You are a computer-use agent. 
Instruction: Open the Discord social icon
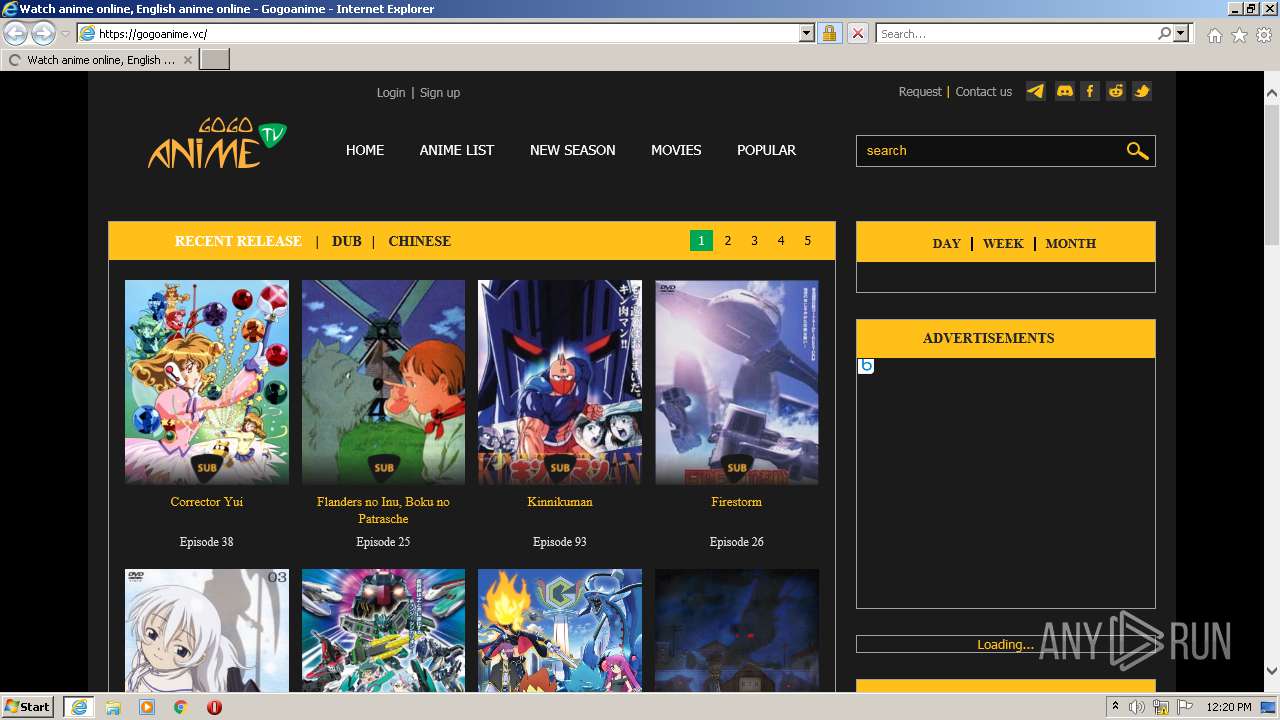click(x=1064, y=91)
